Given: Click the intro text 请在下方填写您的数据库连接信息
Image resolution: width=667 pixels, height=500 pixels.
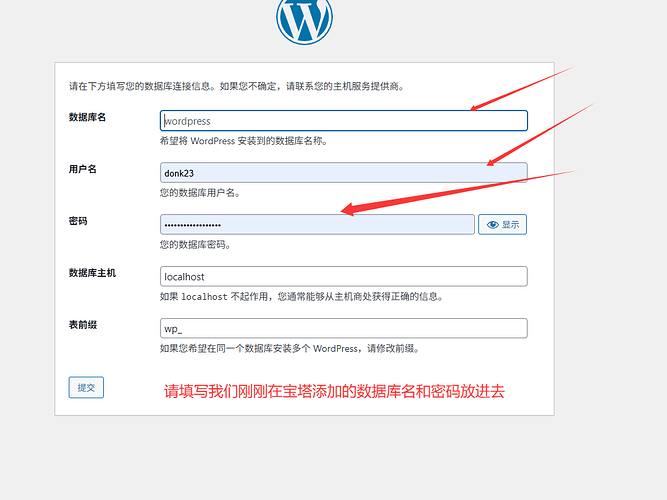Looking at the screenshot, I should (142, 86).
